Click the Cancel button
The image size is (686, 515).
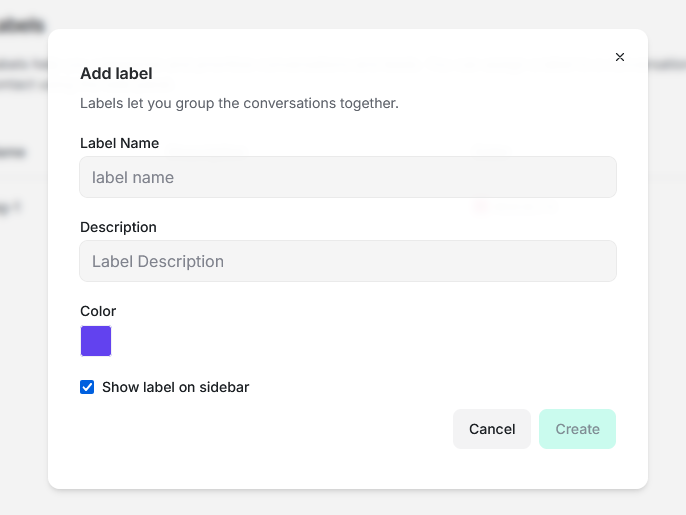(x=492, y=429)
